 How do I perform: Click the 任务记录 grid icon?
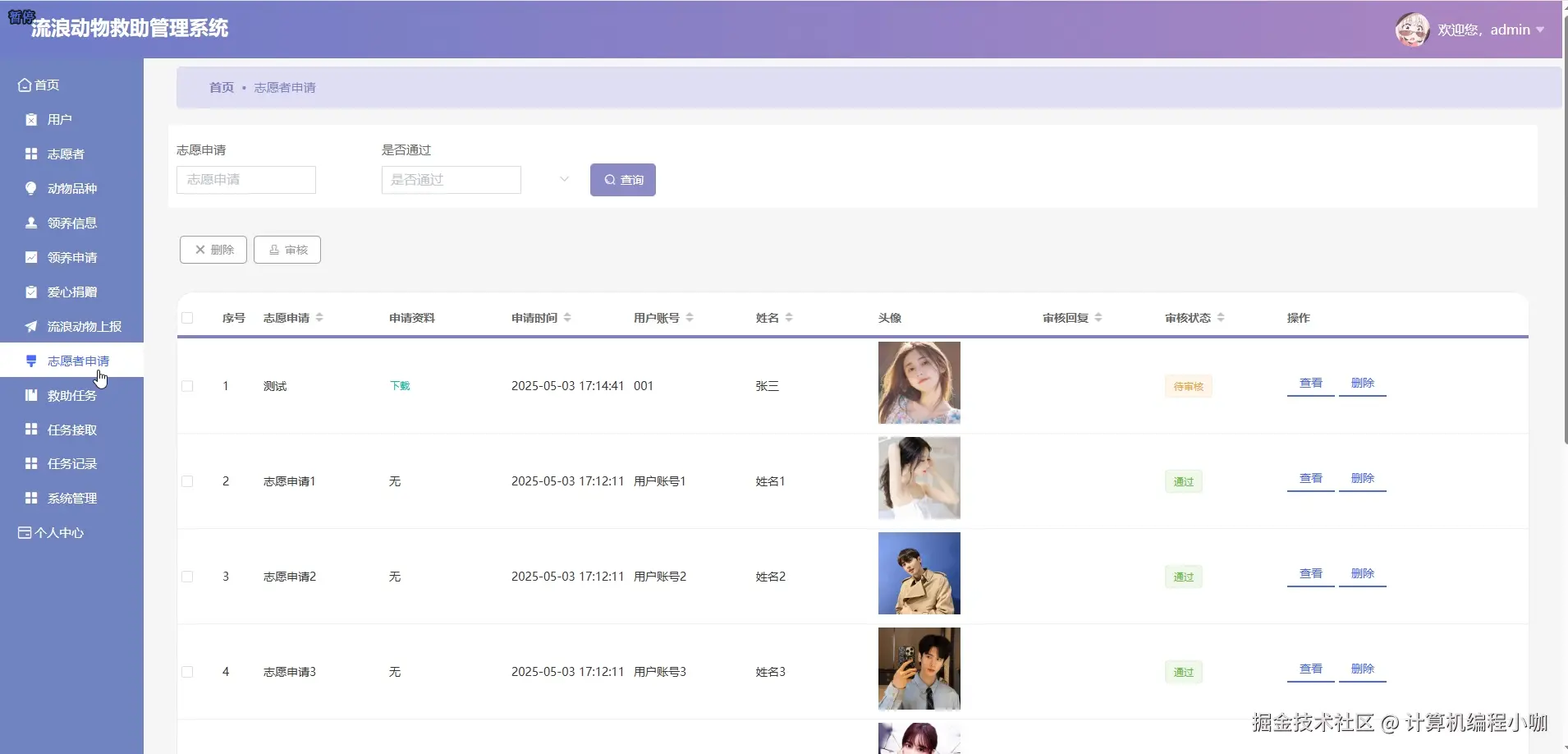tap(31, 464)
